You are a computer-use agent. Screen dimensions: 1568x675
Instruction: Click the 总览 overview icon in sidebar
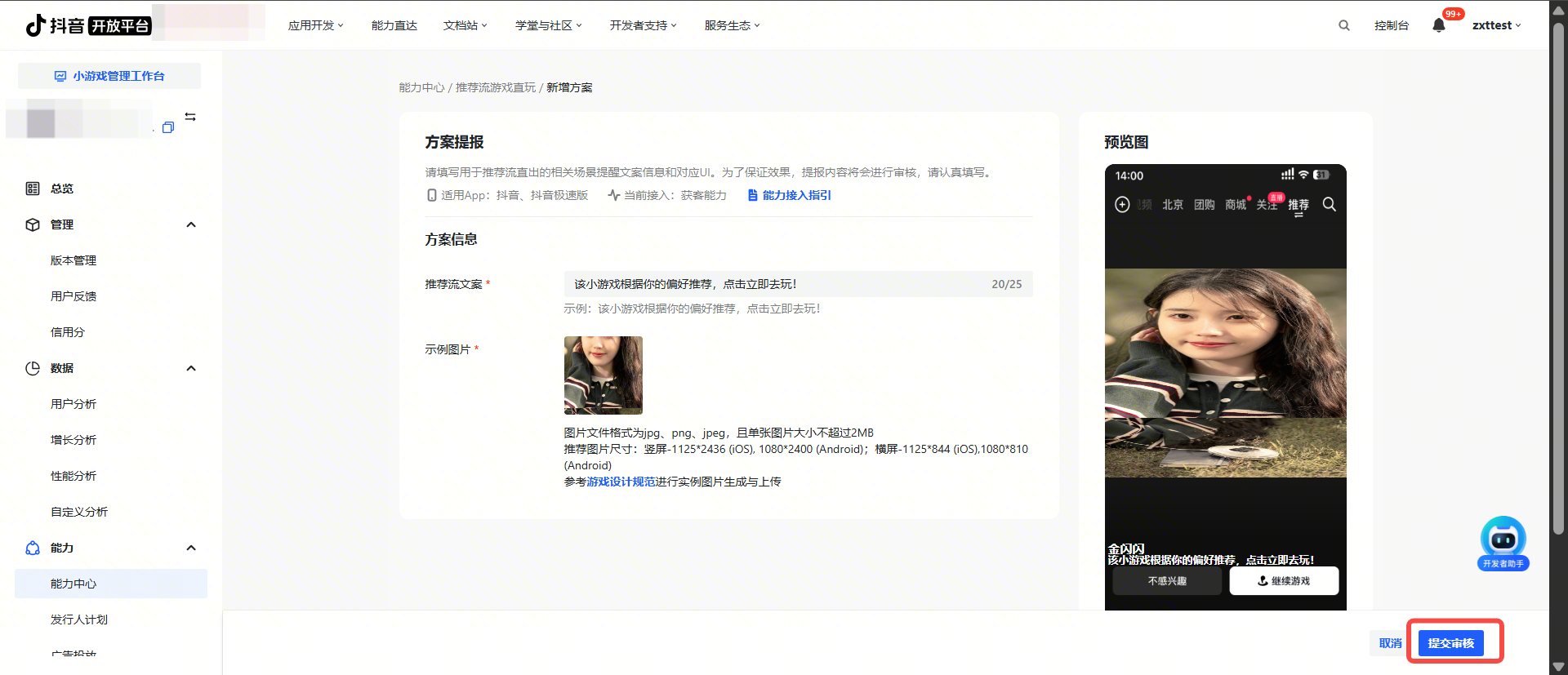pyautogui.click(x=33, y=189)
